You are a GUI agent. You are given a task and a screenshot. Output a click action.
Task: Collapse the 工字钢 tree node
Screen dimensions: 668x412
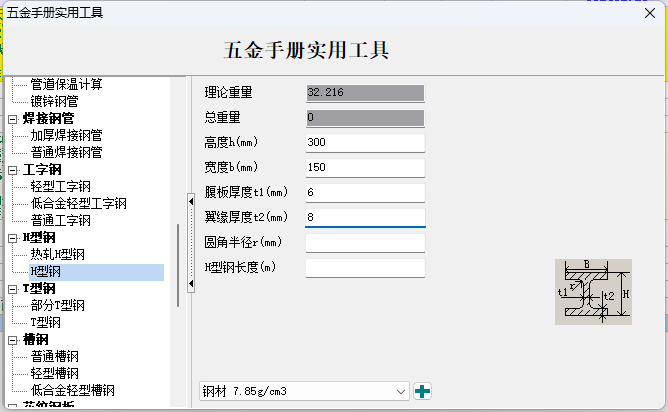point(13,170)
